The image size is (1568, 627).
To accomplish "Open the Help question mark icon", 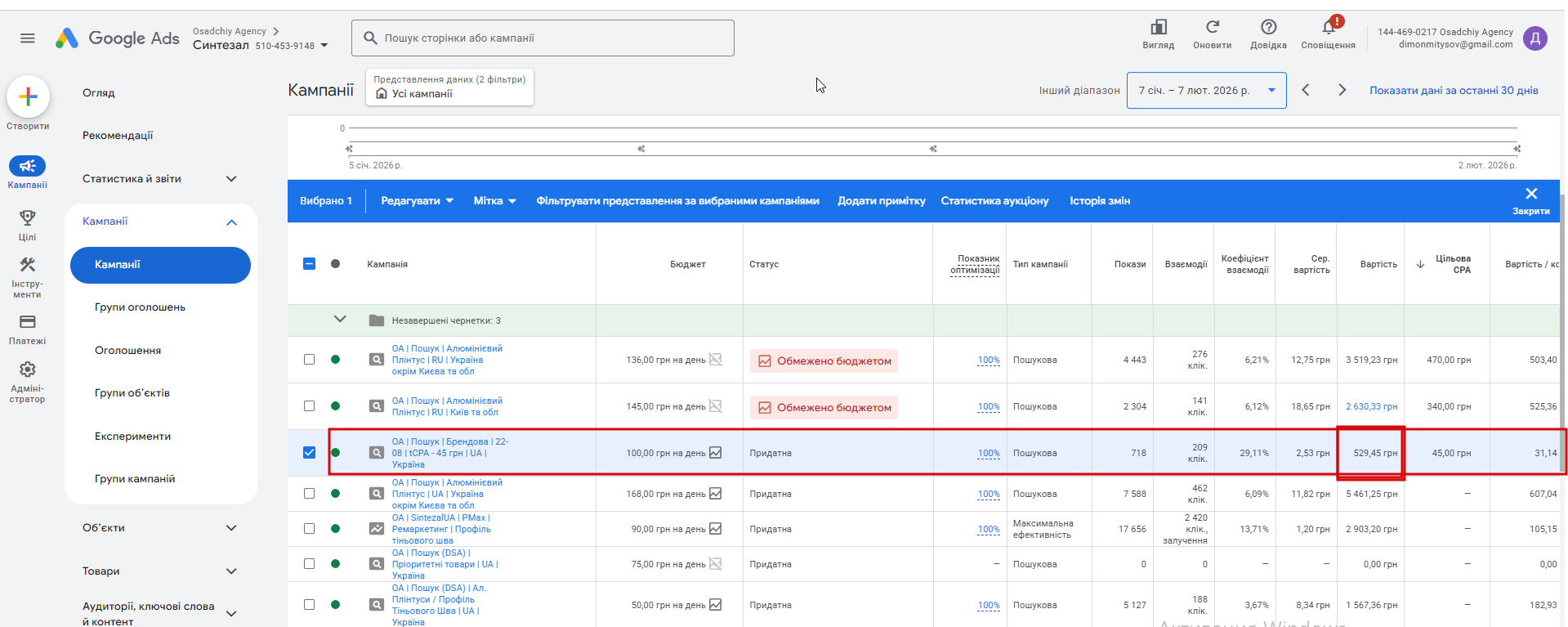I will [1268, 27].
